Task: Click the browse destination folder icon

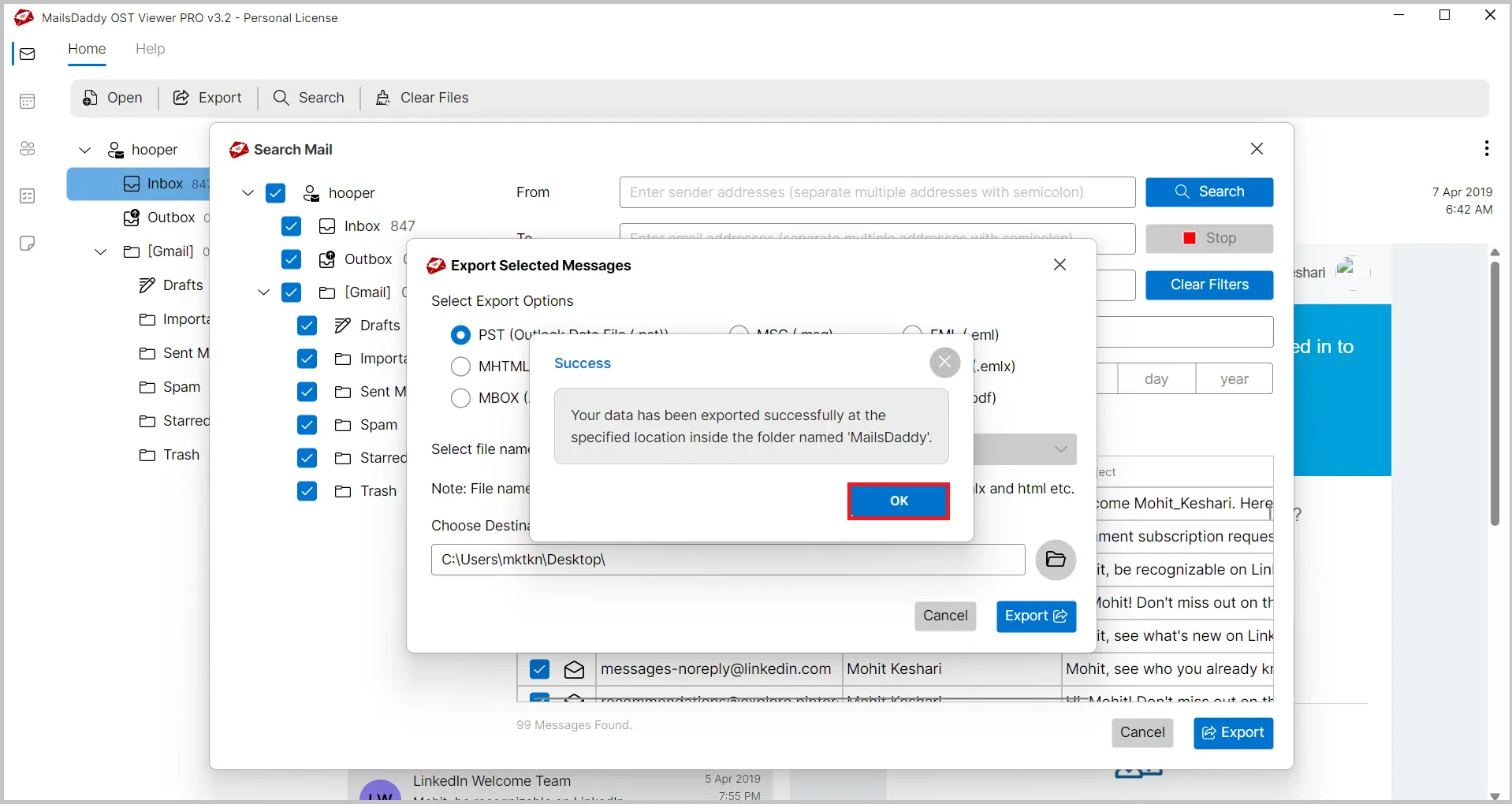Action: click(1056, 560)
